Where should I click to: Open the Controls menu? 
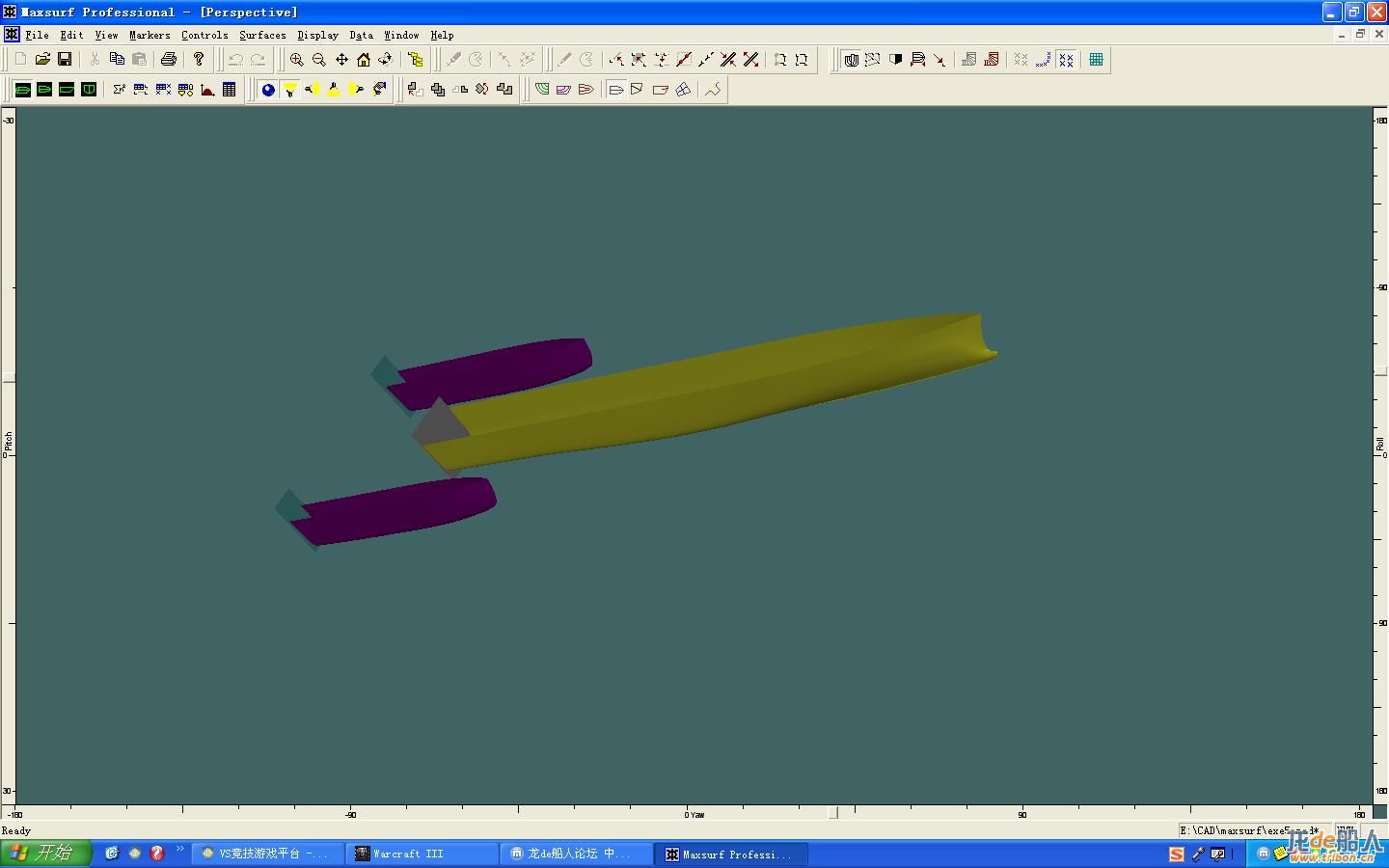(x=204, y=35)
